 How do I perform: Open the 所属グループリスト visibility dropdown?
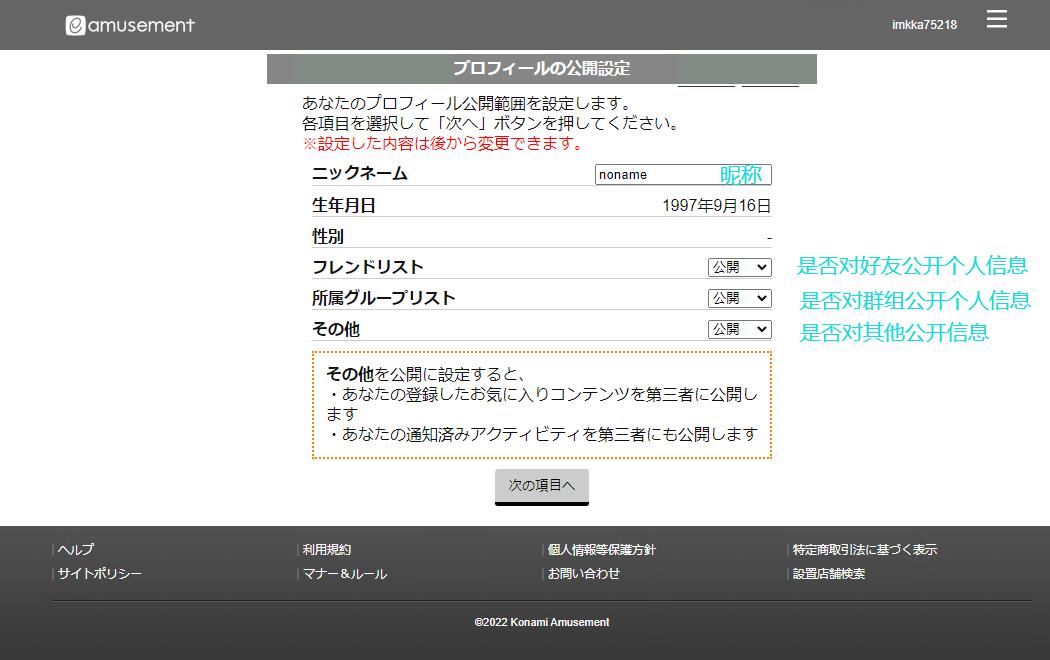pos(739,298)
